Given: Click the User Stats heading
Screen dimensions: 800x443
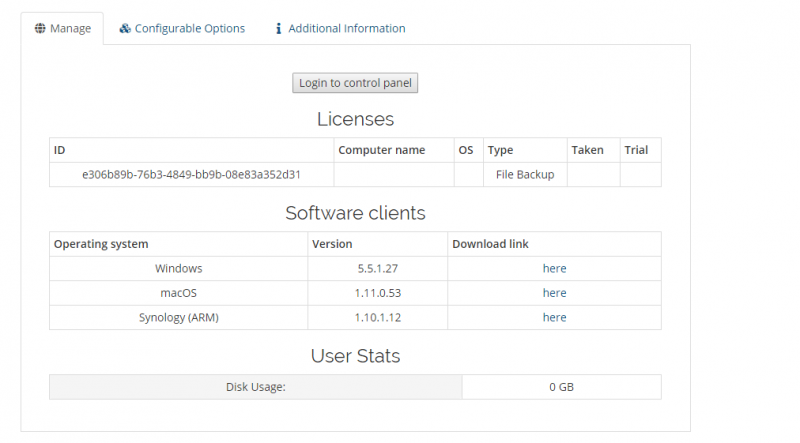Looking at the screenshot, I should pos(355,356).
